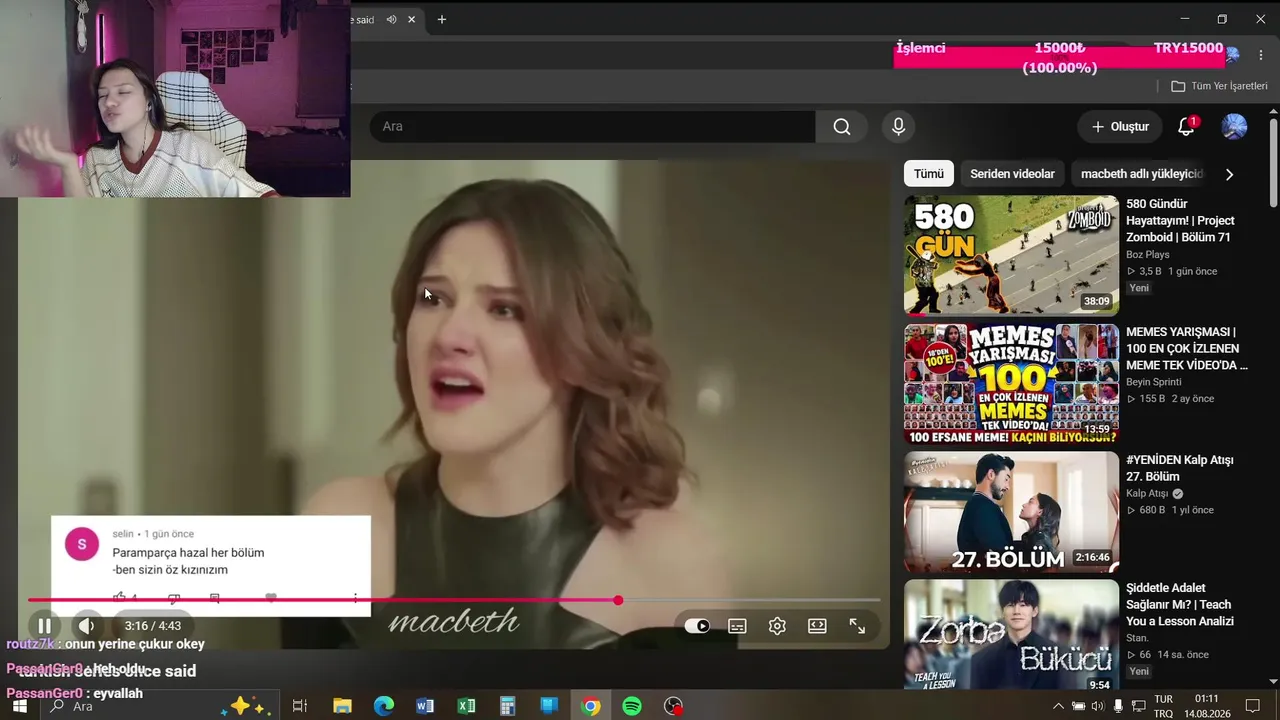Open the 580 Gün Project Zomboid thumbnail

click(1011, 256)
